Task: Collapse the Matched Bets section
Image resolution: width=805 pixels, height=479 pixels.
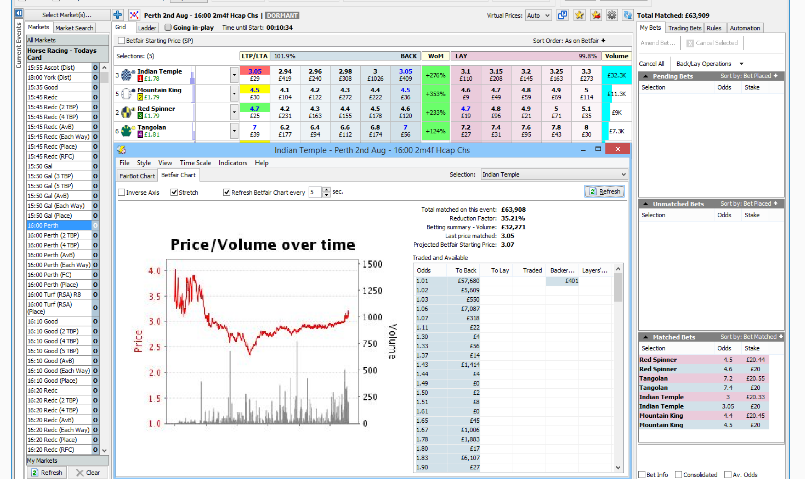Action: tap(645, 337)
